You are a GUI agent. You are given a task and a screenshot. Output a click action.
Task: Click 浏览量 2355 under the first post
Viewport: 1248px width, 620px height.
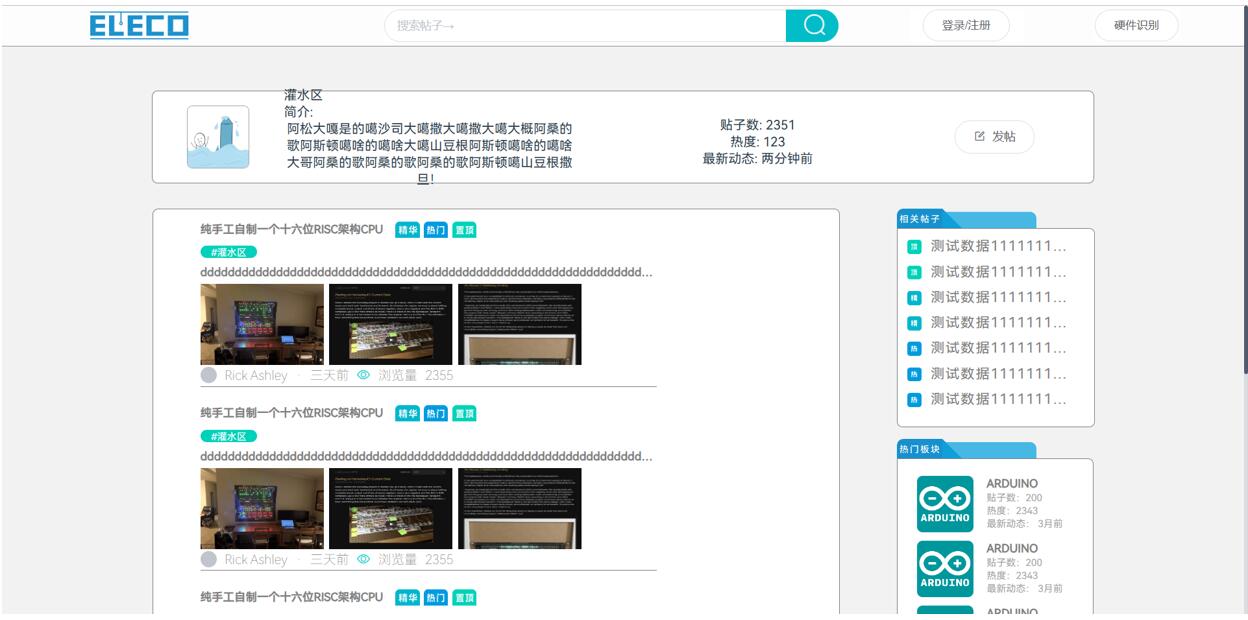415,376
